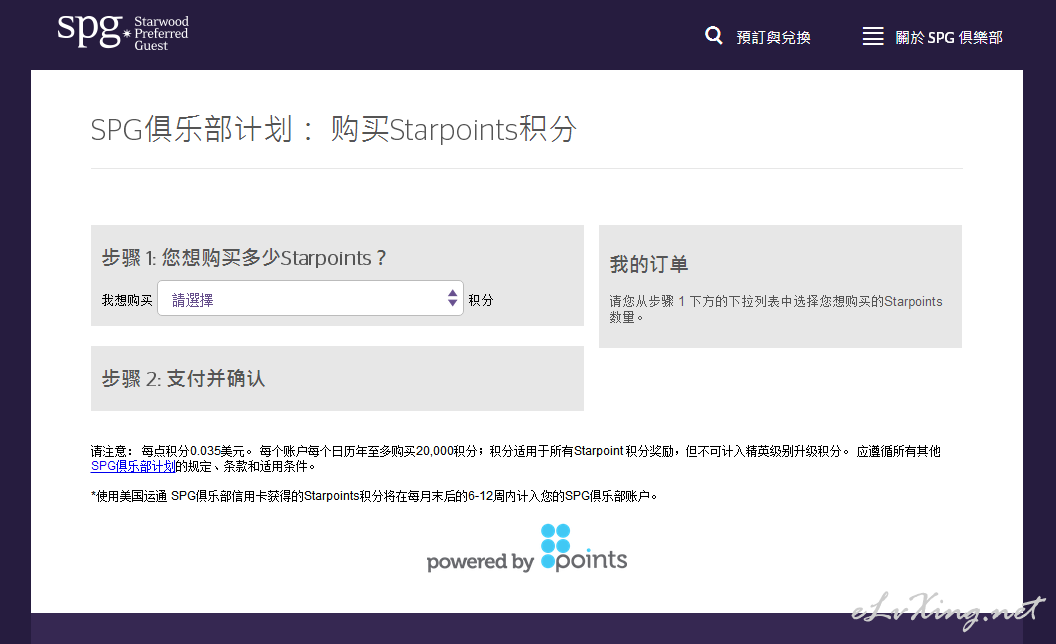
Task: Open the 請選擇 Starpoints amount dropdown
Action: tap(310, 298)
